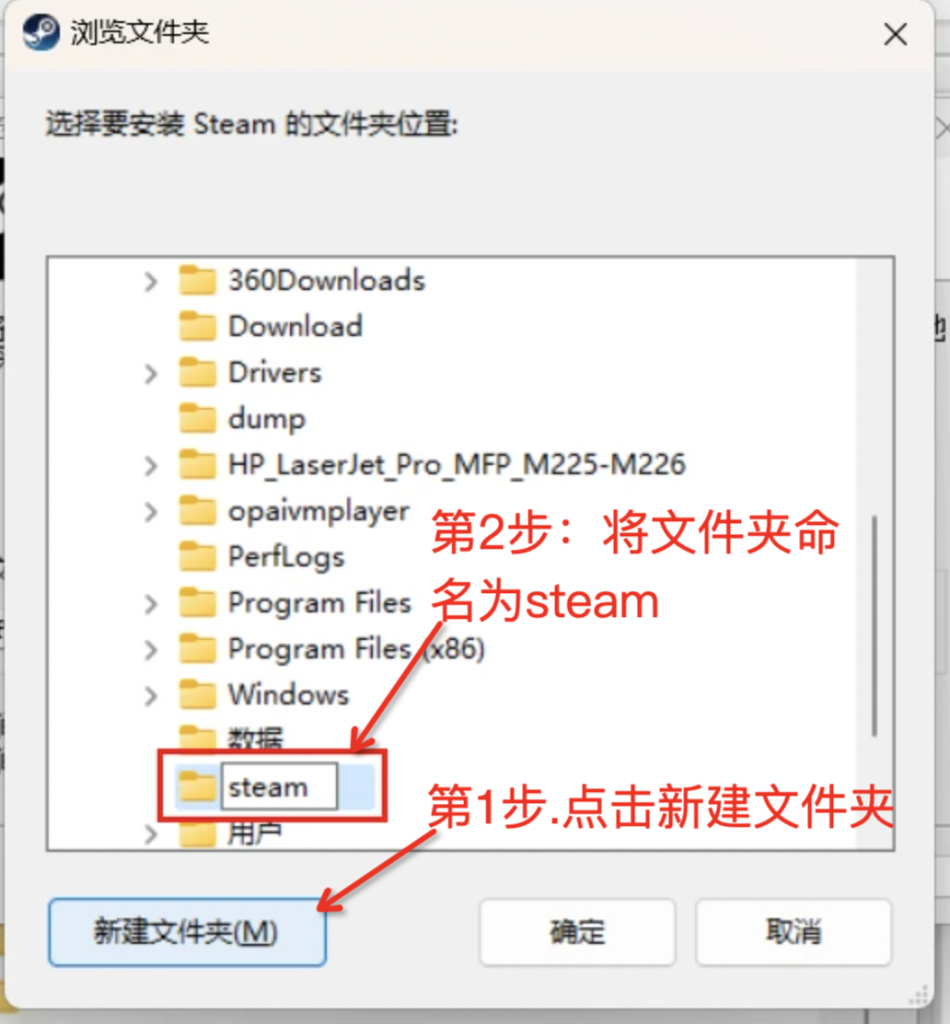Select the PerfLogs folder icon
The width and height of the screenshot is (950, 1024).
tap(197, 556)
